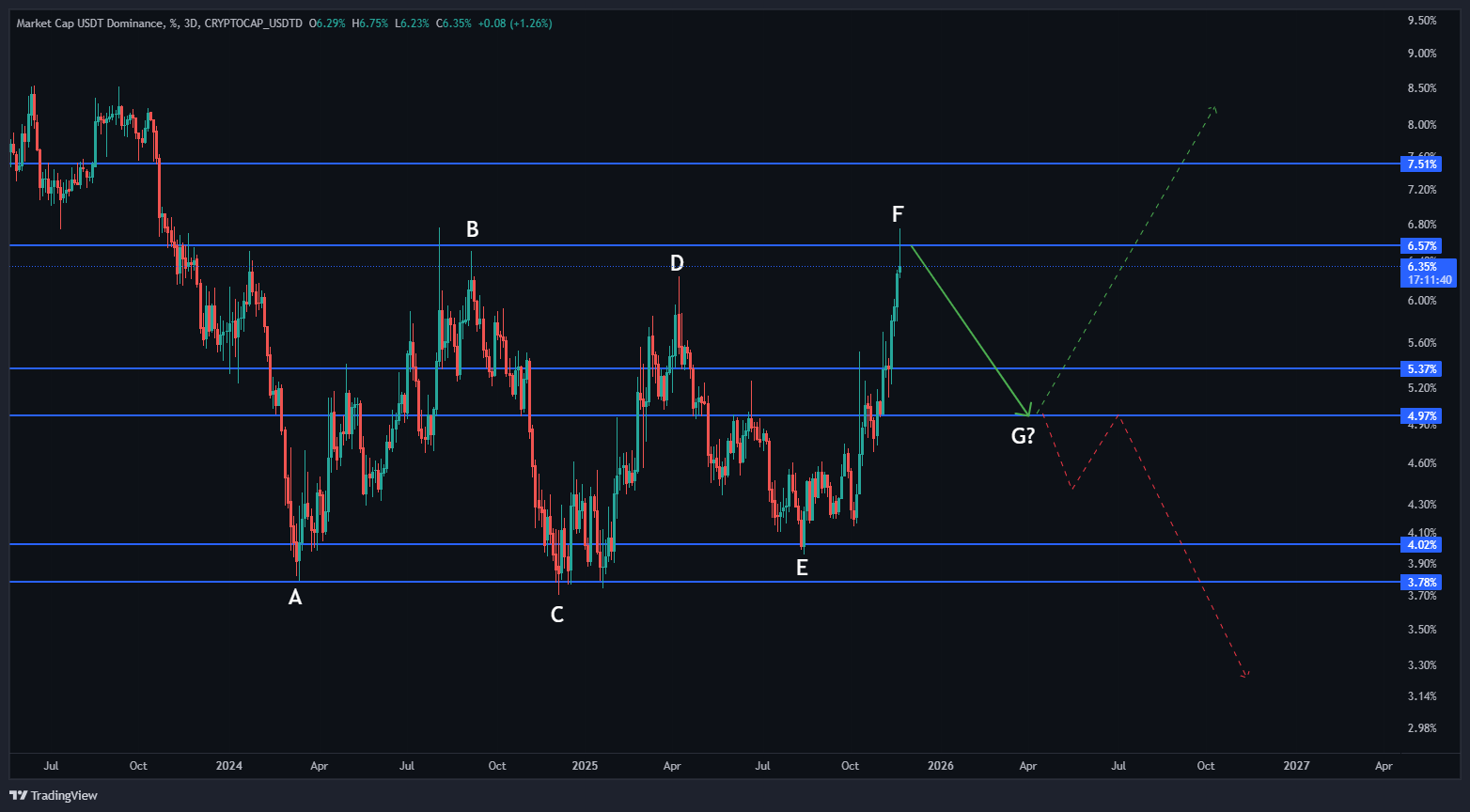1470x812 pixels.
Task: Click the wave label D text
Action: tap(677, 263)
